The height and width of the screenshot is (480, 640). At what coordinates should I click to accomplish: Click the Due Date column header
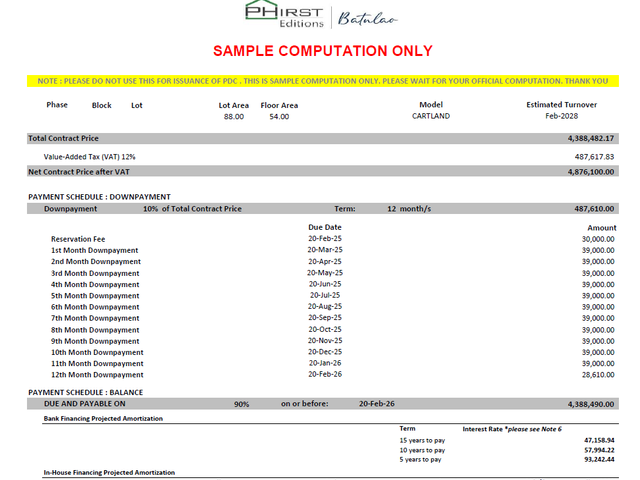[x=325, y=227]
